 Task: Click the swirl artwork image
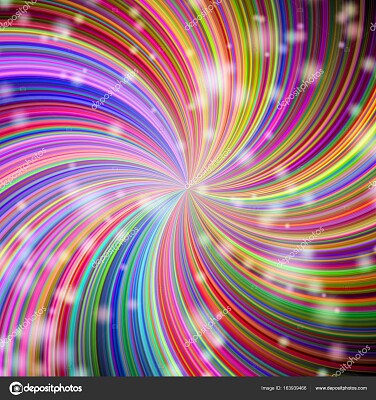[188, 188]
